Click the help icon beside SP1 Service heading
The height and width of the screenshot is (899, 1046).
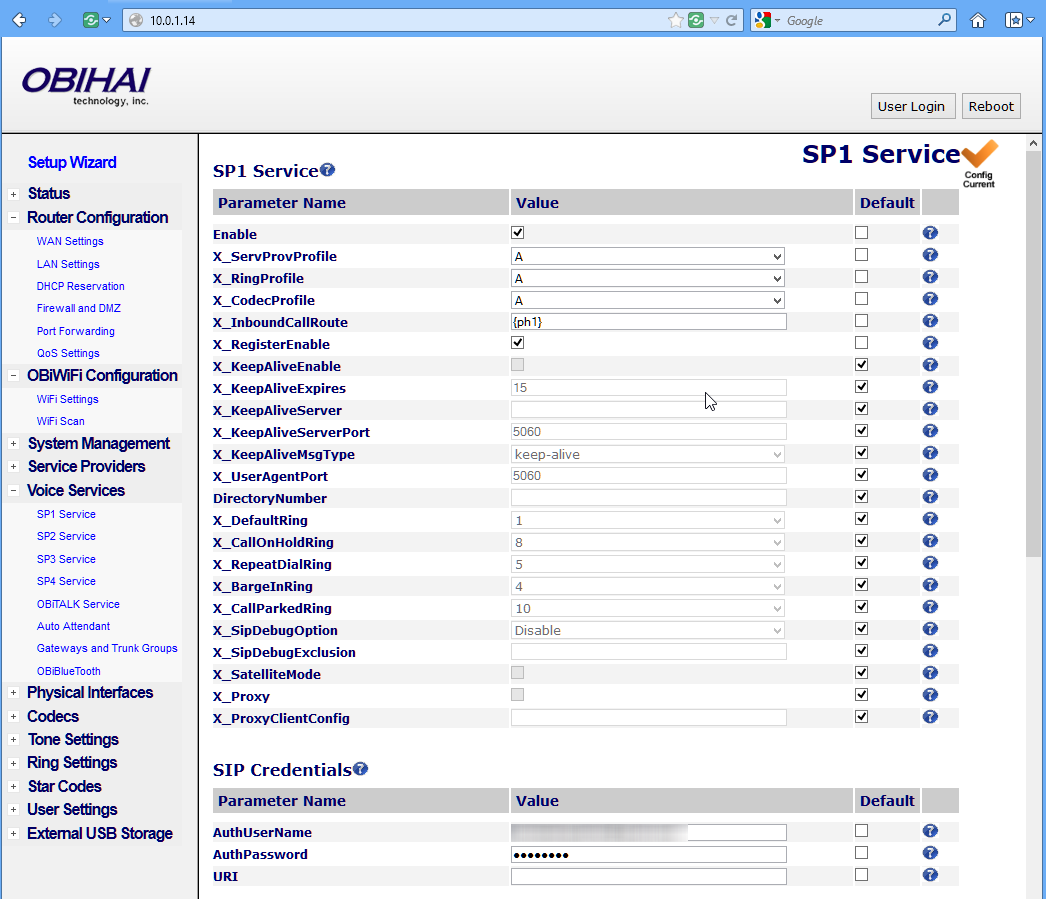click(328, 170)
